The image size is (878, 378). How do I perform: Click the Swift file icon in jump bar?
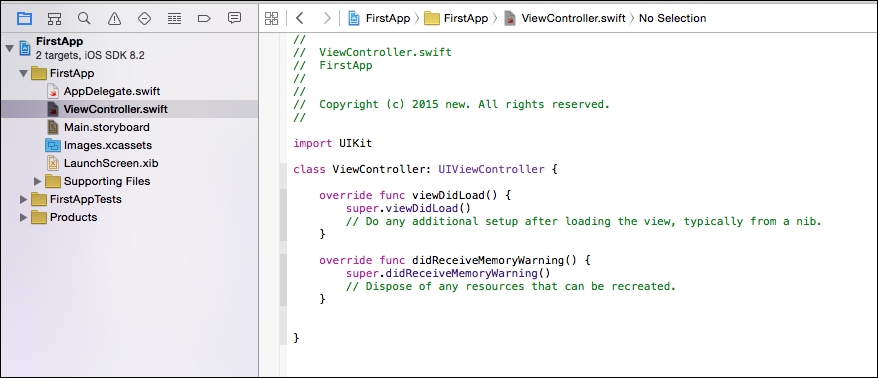(510, 18)
